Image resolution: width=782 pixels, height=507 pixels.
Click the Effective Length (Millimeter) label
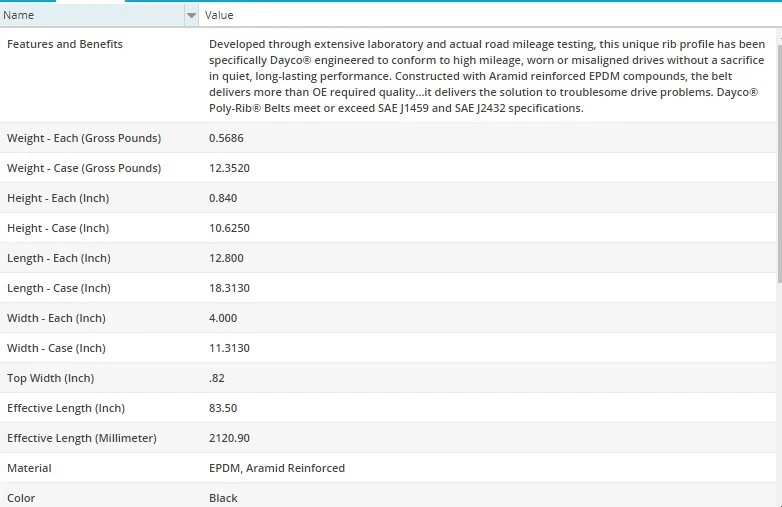point(82,438)
